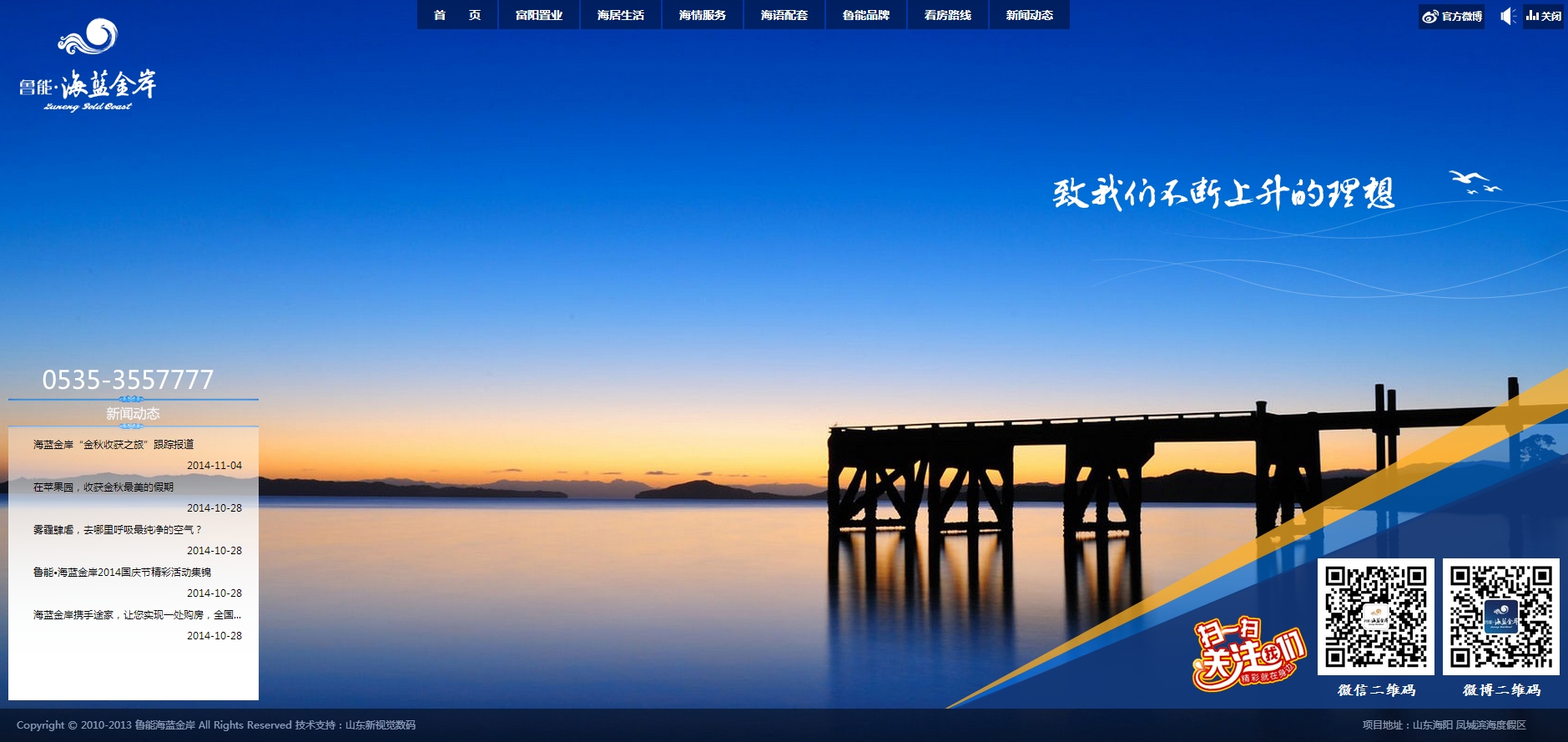Open the 海语配套 menu item
The height and width of the screenshot is (742, 1568).
point(784,15)
